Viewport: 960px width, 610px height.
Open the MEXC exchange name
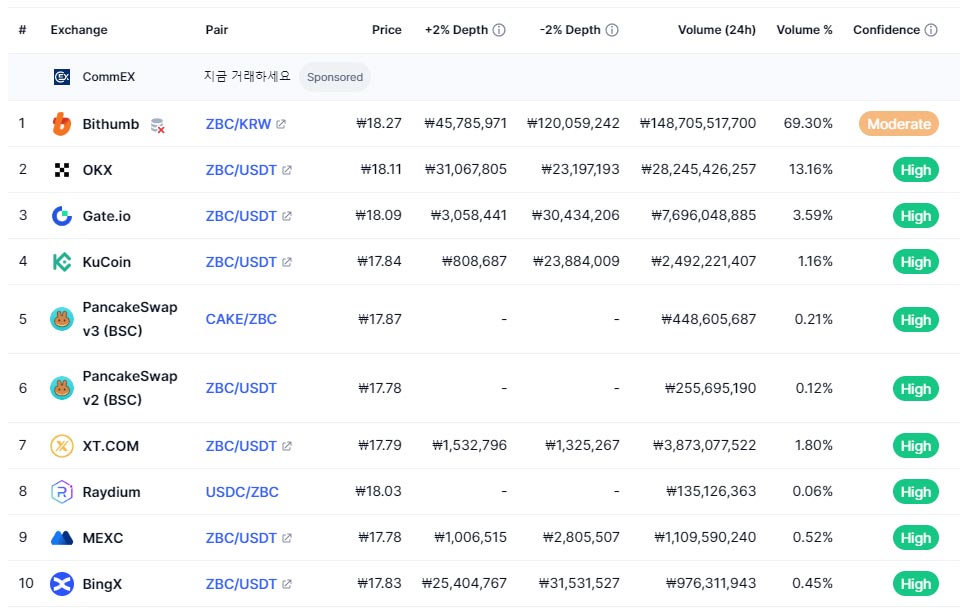103,538
